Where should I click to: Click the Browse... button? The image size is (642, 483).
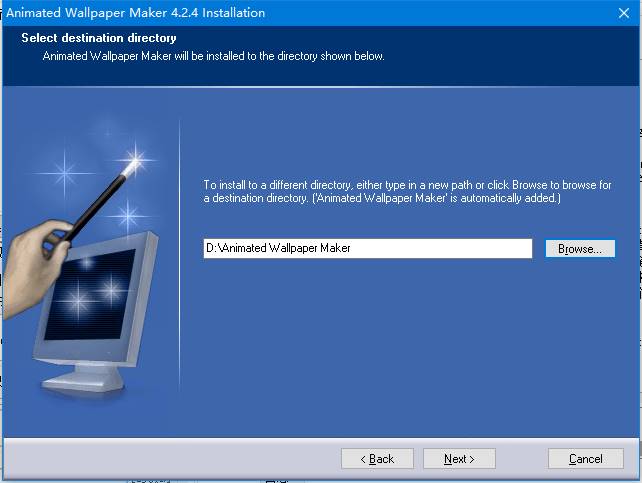[580, 248]
